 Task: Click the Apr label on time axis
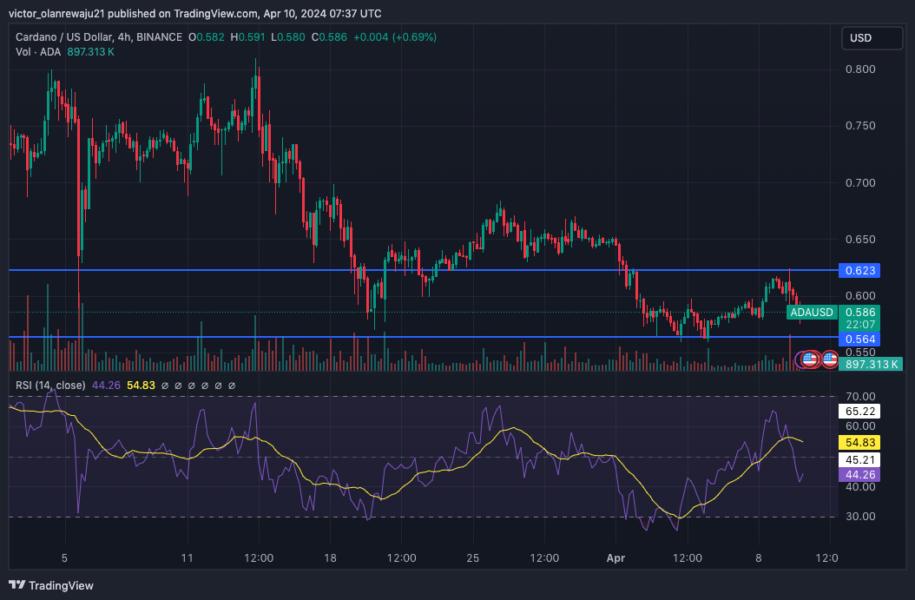coord(616,558)
